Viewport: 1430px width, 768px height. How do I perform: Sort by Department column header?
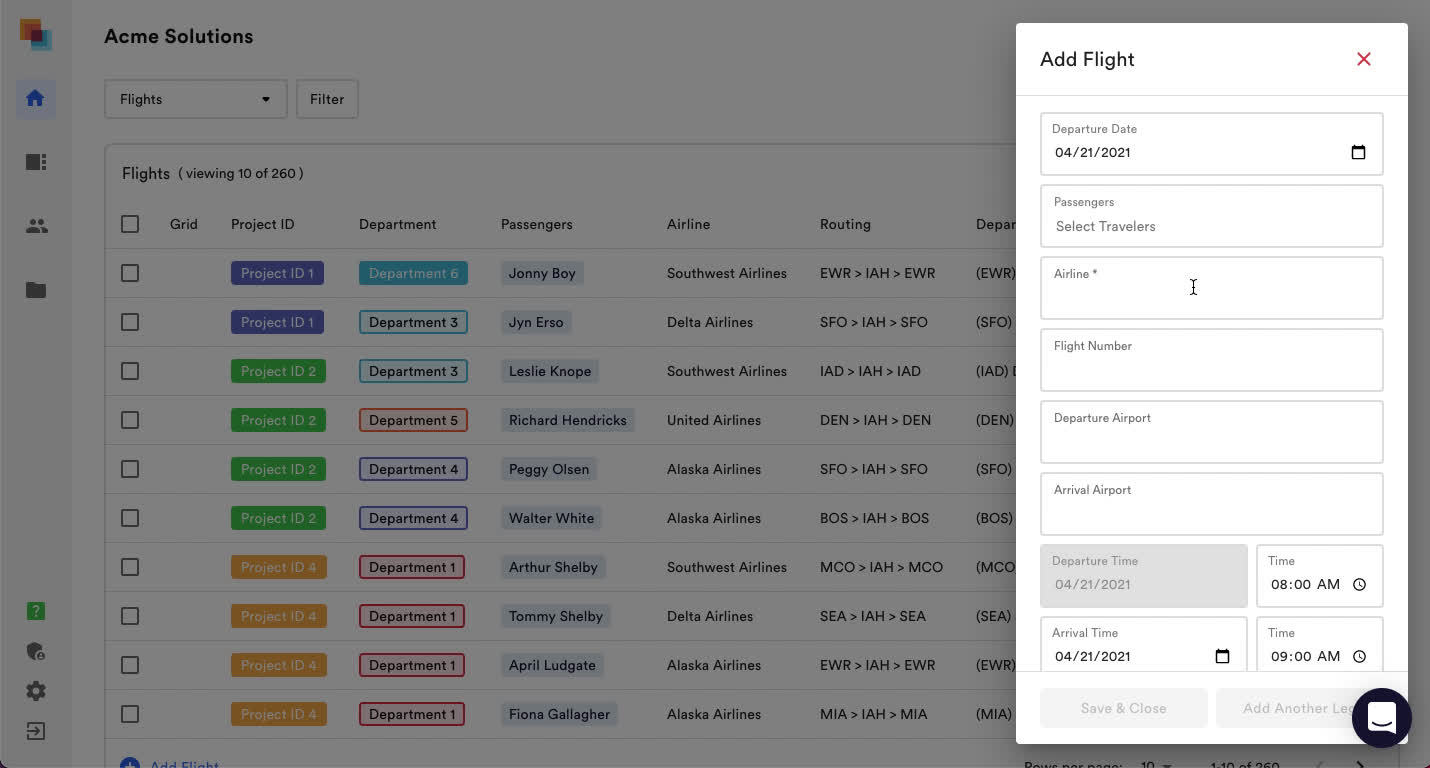click(x=397, y=224)
